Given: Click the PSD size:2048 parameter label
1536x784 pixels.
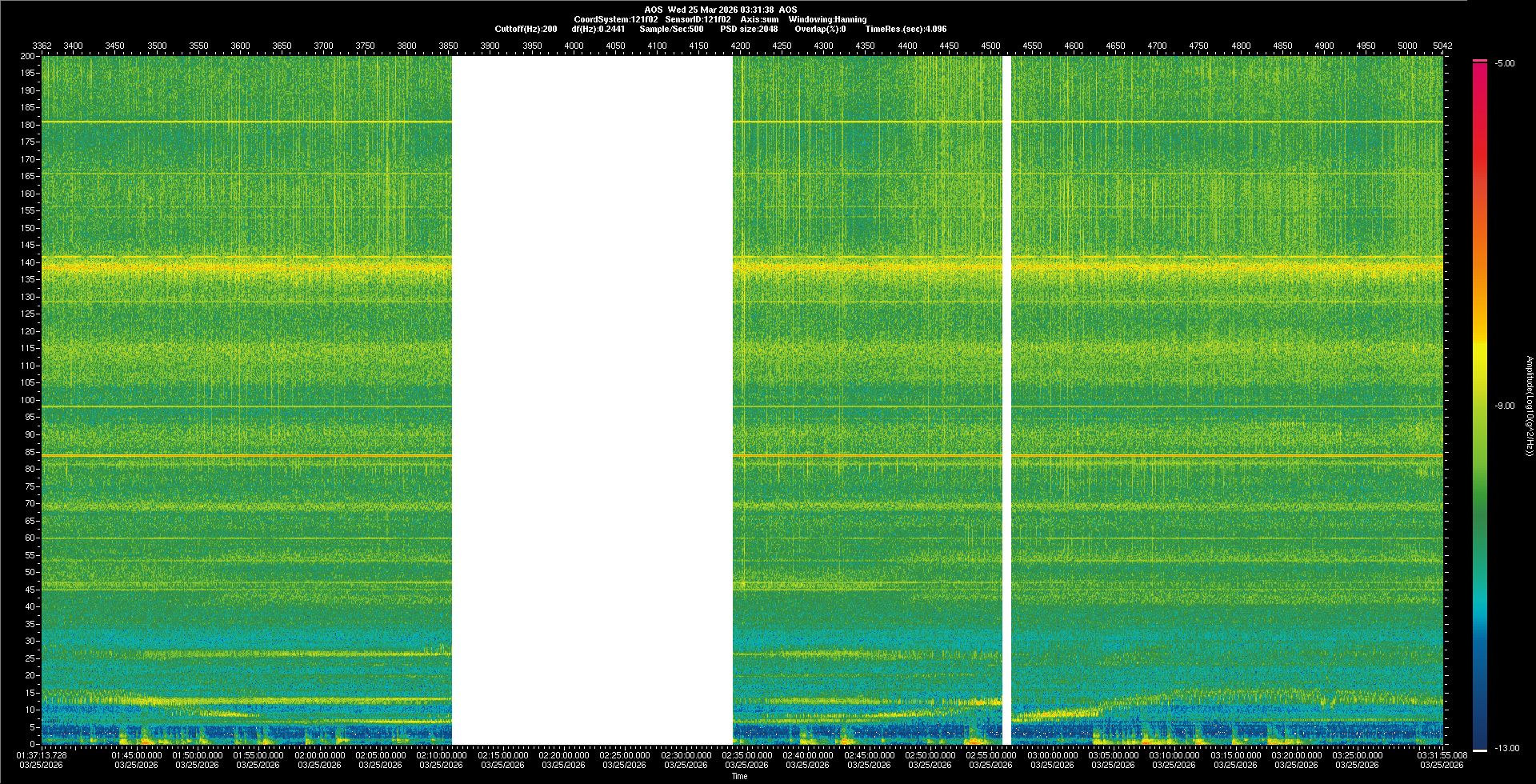Looking at the screenshot, I should pos(748,29).
